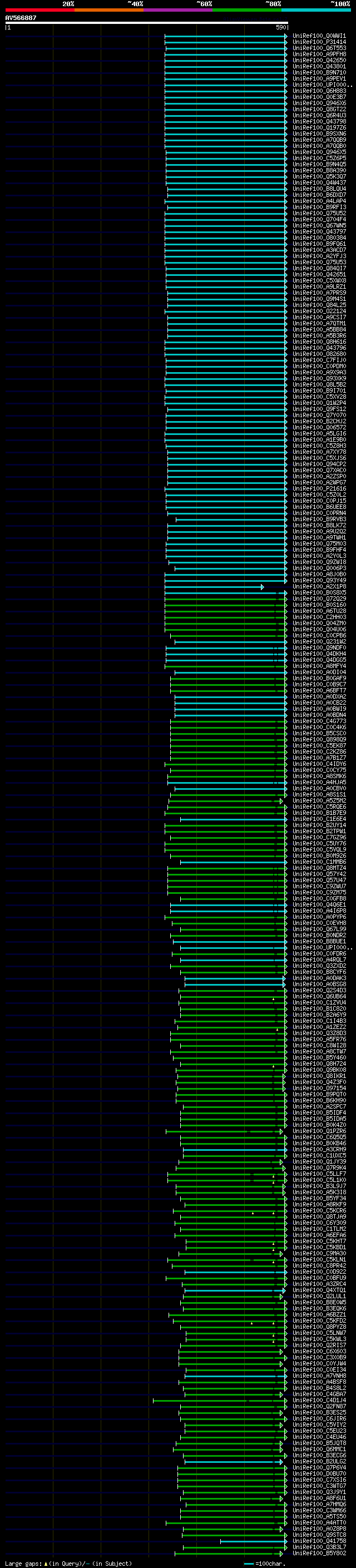Click hit label UniRef100_B9SXN6

[x=319, y=133]
